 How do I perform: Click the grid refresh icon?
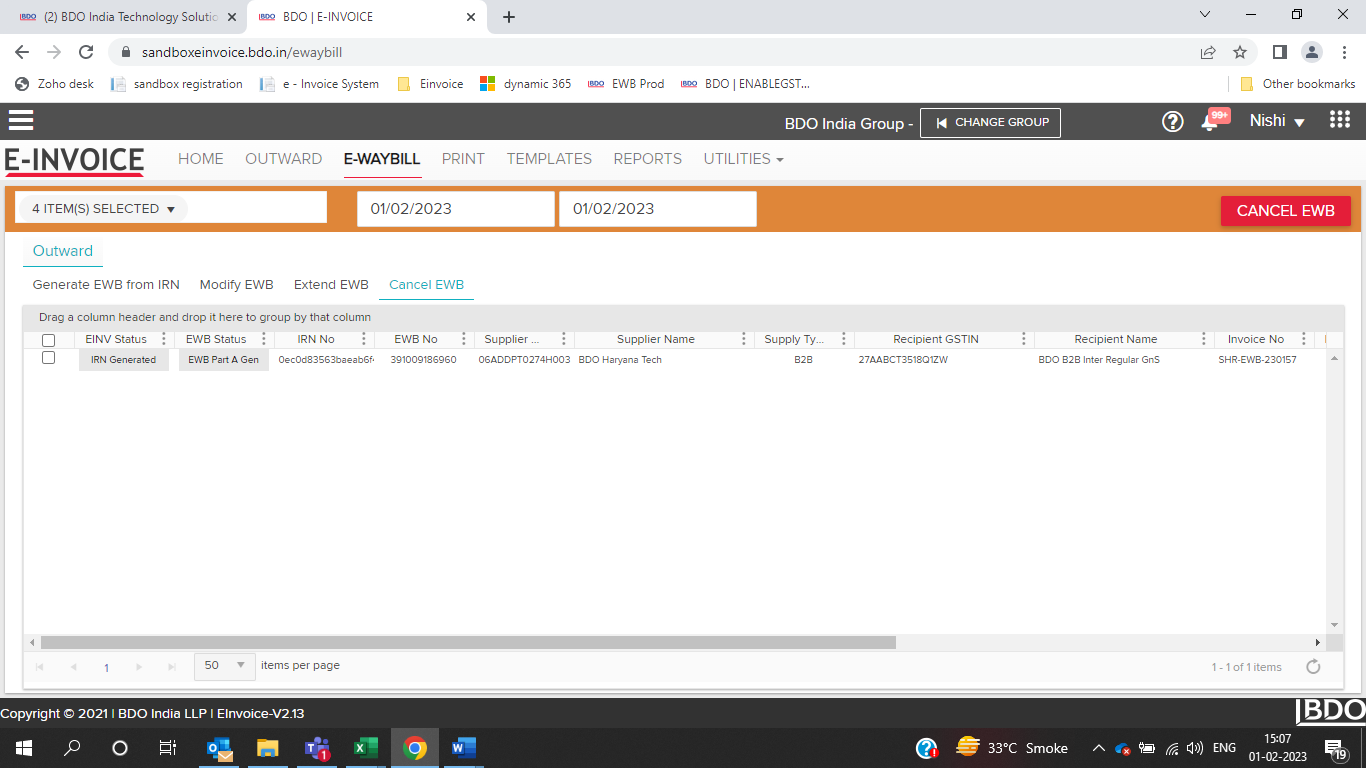[1313, 667]
